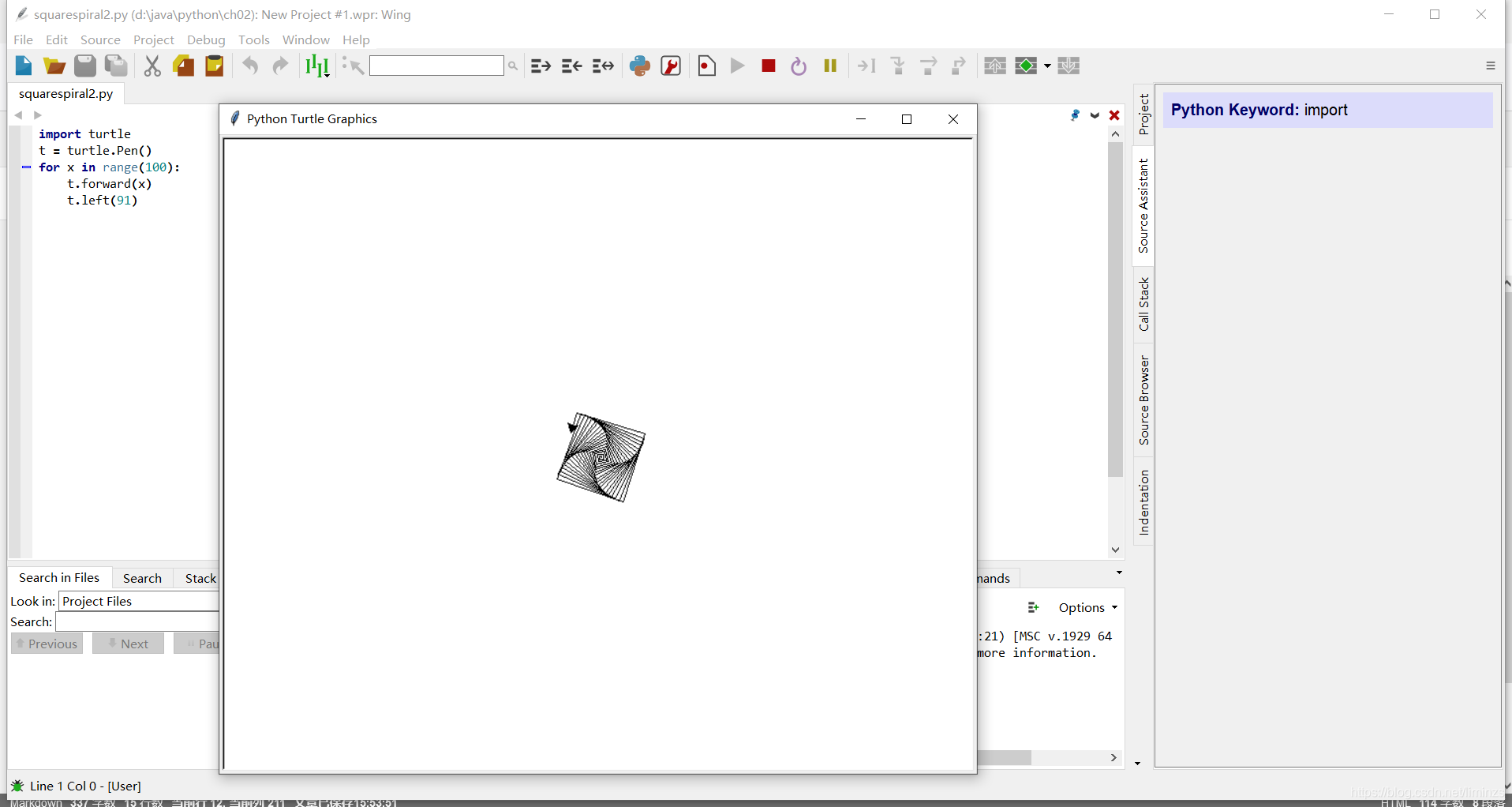Close the editor with the red X icon
Viewport: 1512px width, 807px height.
point(1114,115)
